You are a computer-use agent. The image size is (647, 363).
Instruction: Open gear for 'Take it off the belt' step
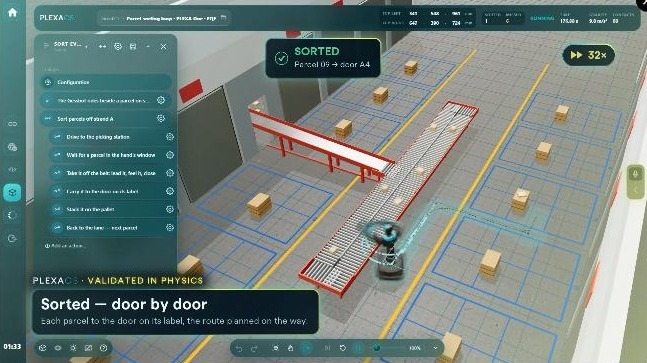(170, 173)
